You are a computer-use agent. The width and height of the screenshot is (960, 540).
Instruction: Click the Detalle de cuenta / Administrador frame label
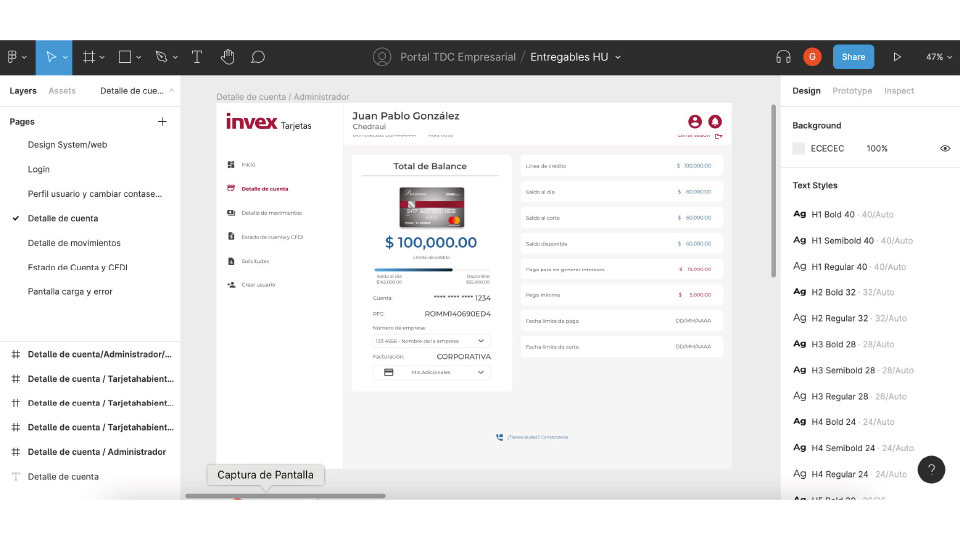[x=283, y=97]
